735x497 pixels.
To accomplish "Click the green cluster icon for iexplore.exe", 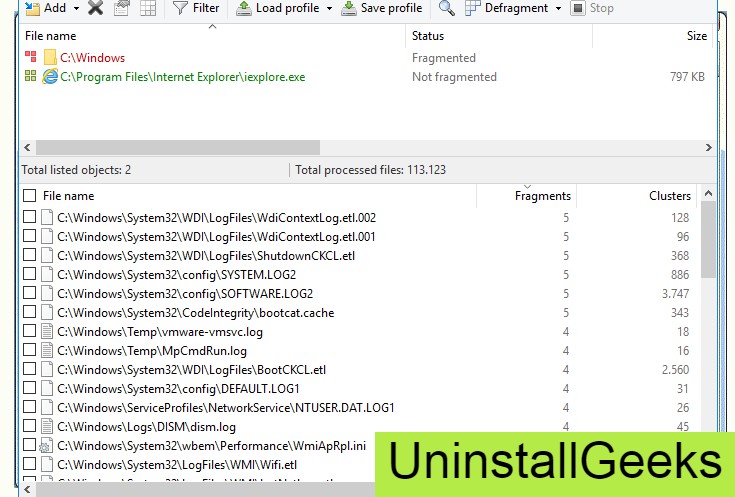I will (x=30, y=76).
